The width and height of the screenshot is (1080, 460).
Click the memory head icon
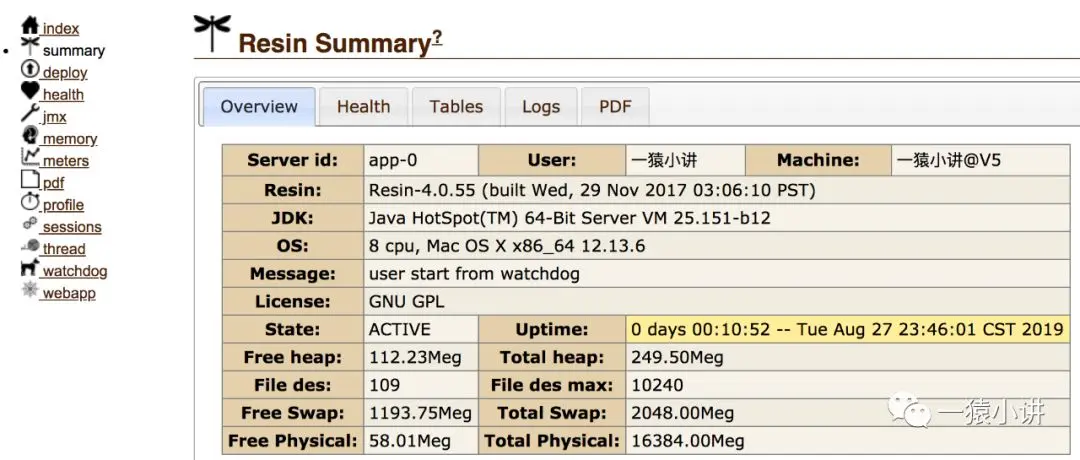(x=30, y=135)
